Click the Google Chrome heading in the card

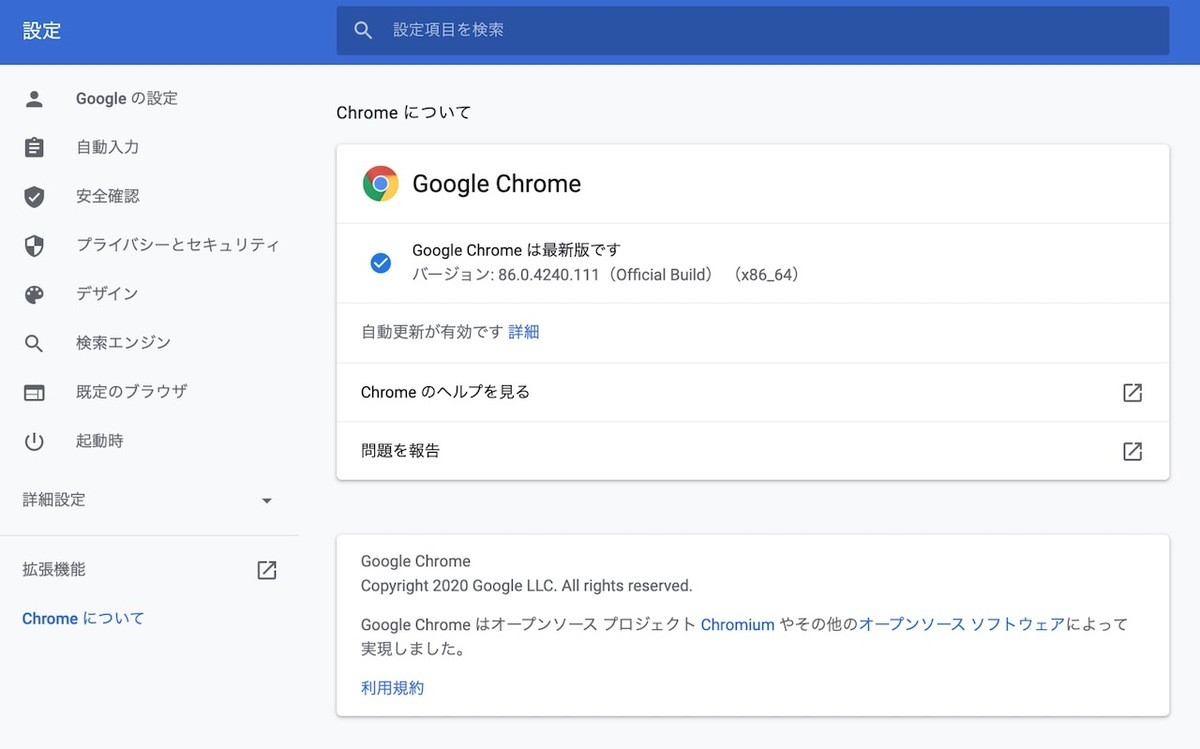[x=497, y=184]
